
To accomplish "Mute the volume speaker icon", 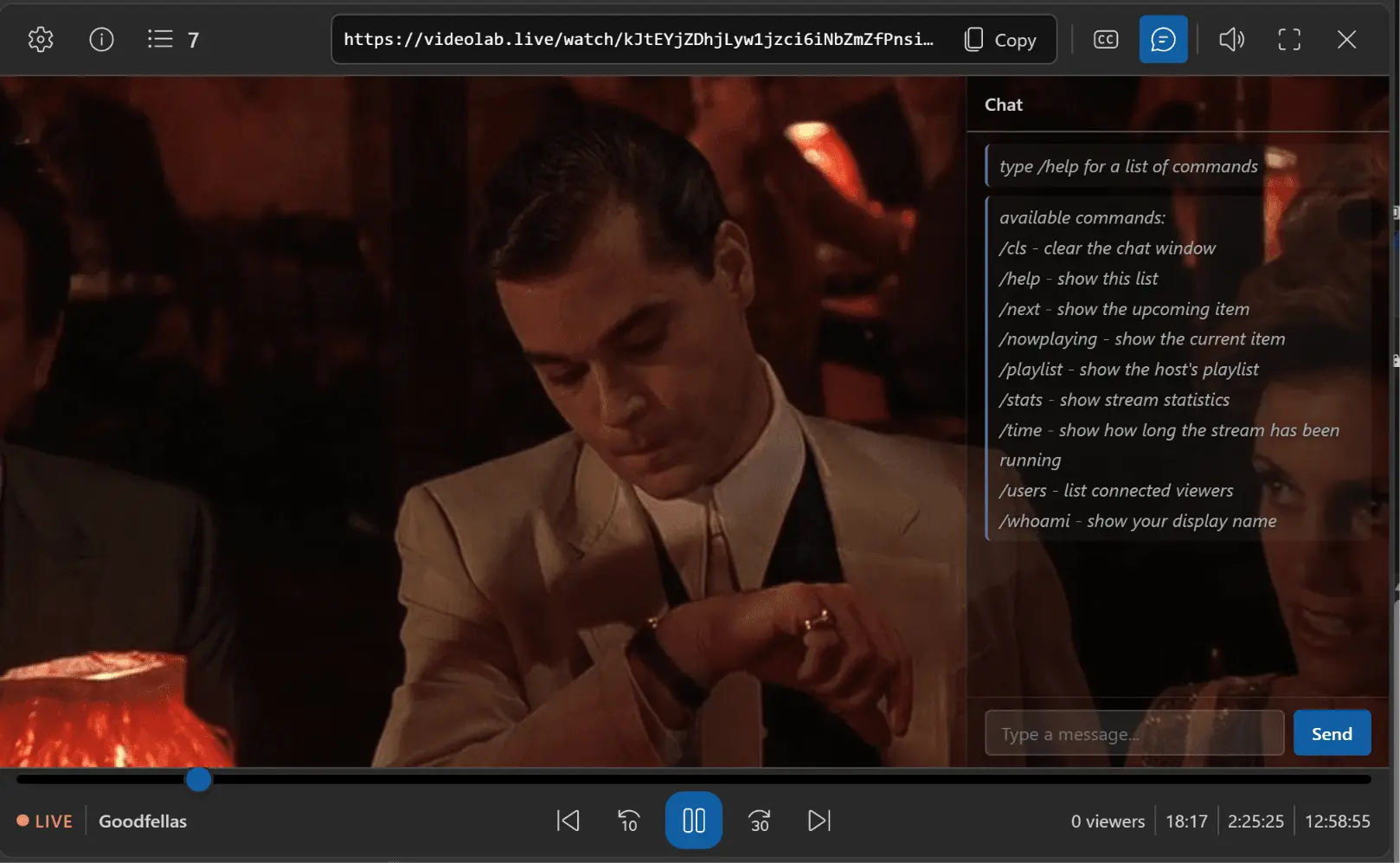I will coord(1231,40).
